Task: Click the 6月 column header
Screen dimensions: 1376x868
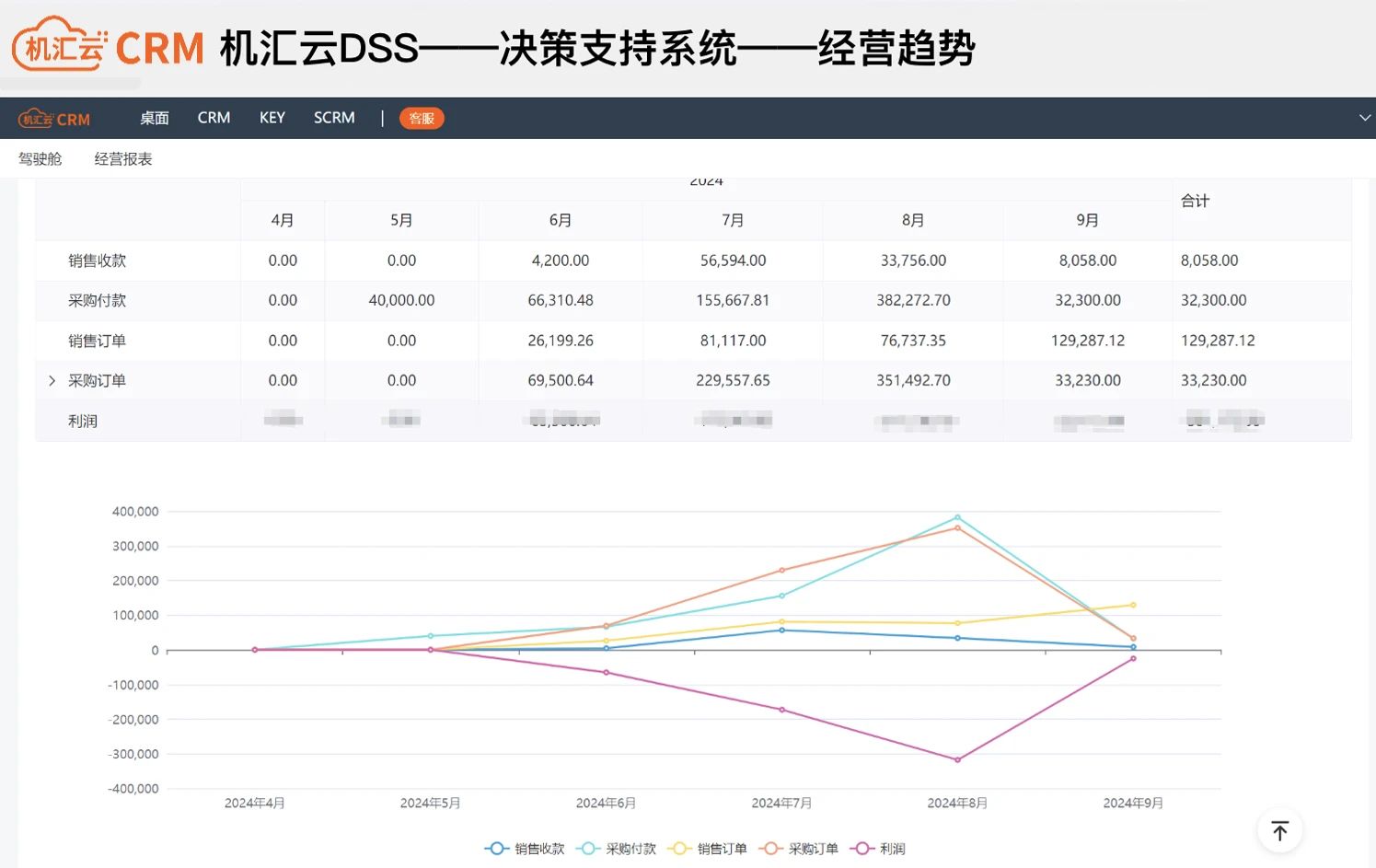Action: click(x=561, y=221)
